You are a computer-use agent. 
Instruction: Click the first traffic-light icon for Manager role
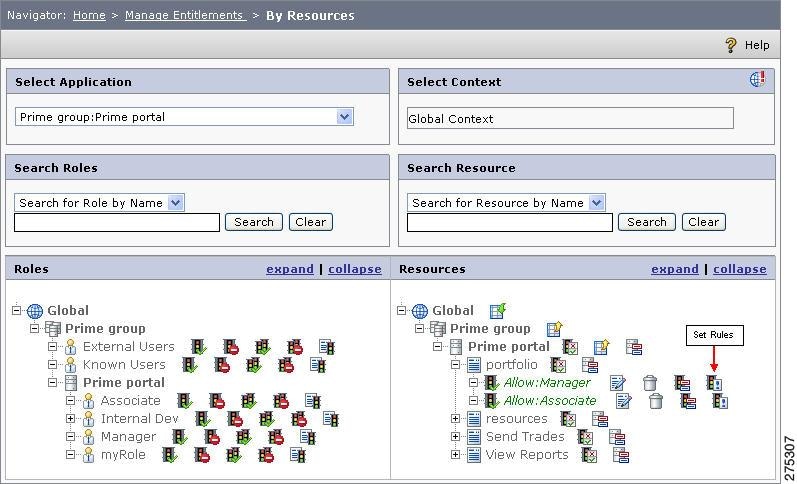tap(179, 437)
